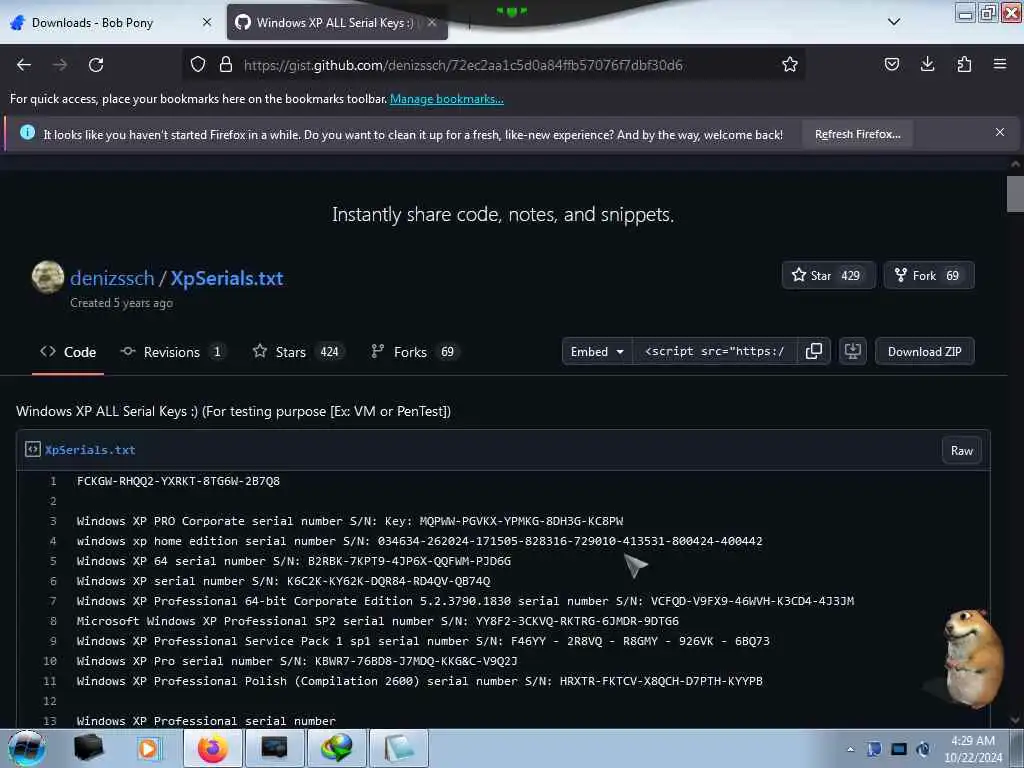Image resolution: width=1024 pixels, height=768 pixels.
Task: Click line 5 Windows XP 64 serial text
Action: (293, 561)
